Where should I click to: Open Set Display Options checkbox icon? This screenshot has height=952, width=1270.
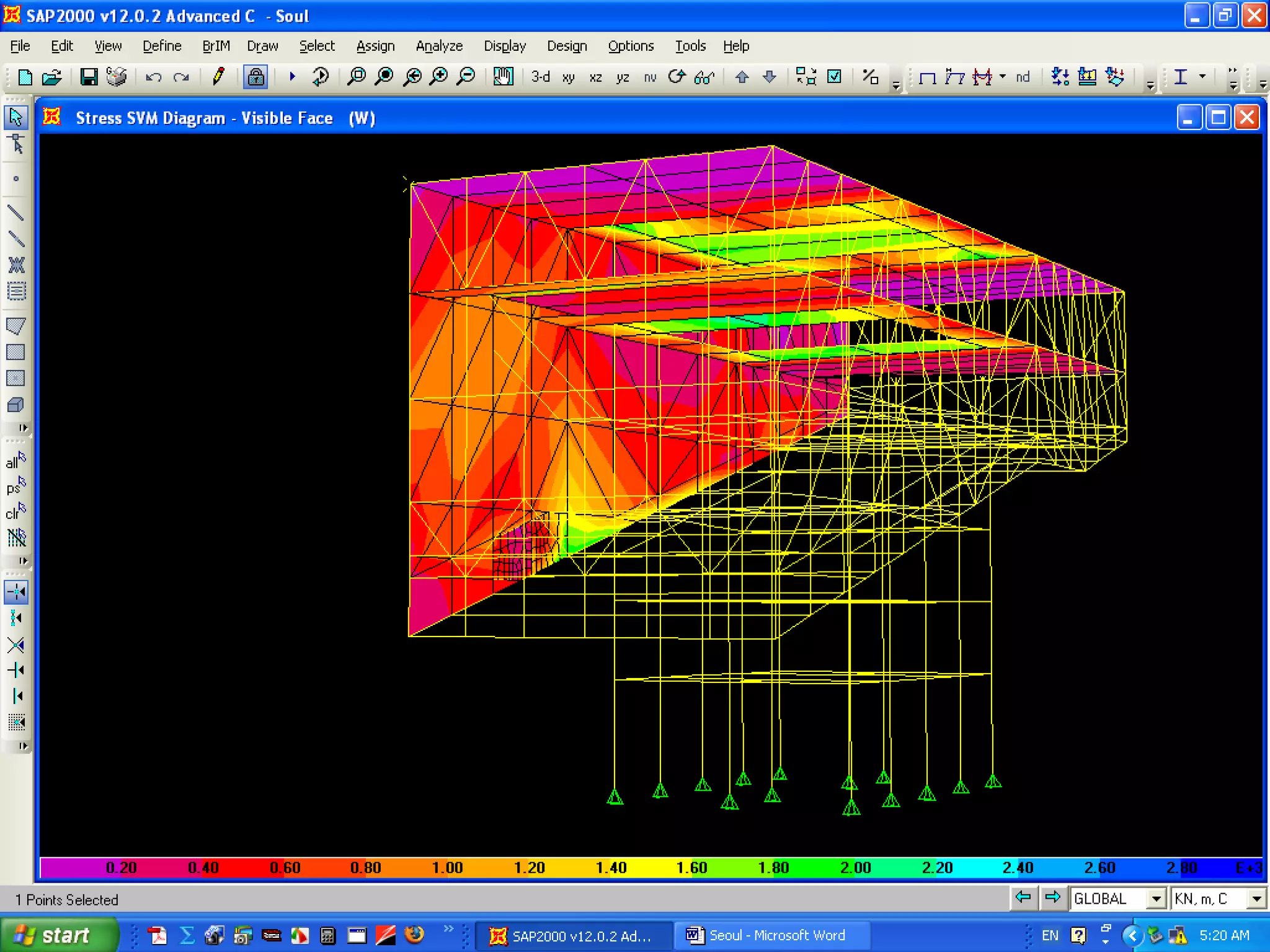point(835,77)
